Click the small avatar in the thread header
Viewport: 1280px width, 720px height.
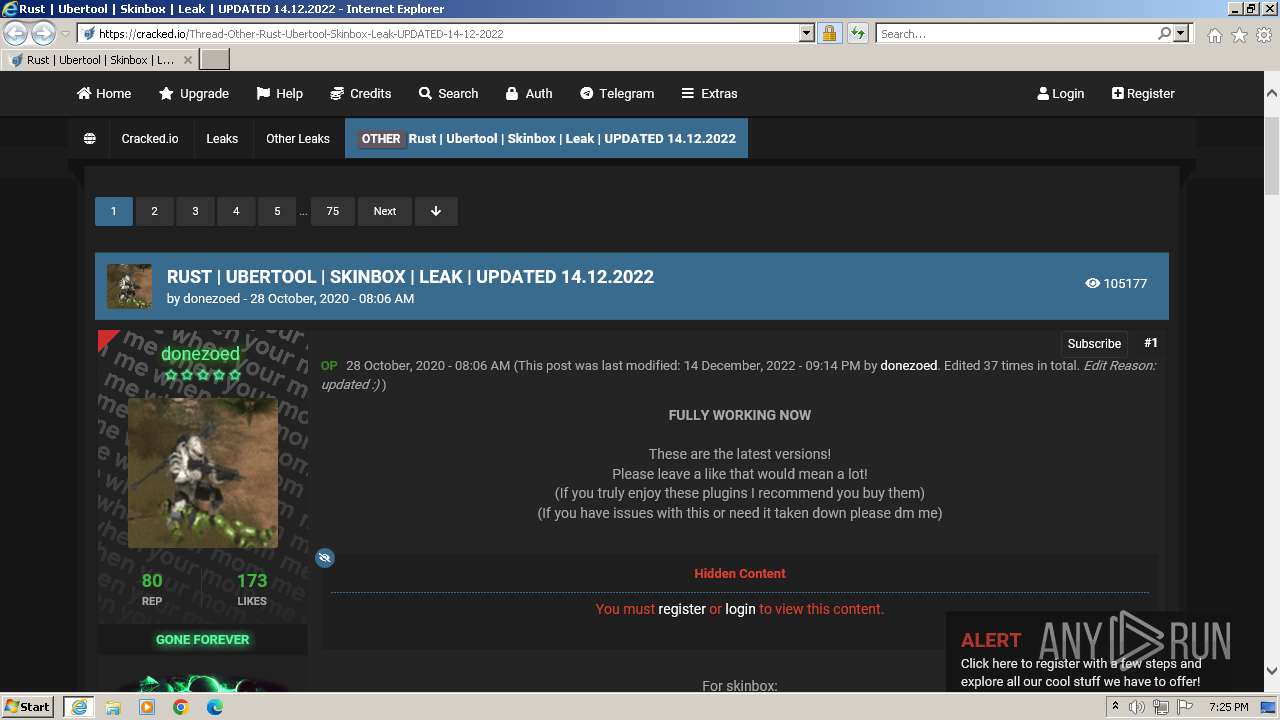[x=129, y=286]
